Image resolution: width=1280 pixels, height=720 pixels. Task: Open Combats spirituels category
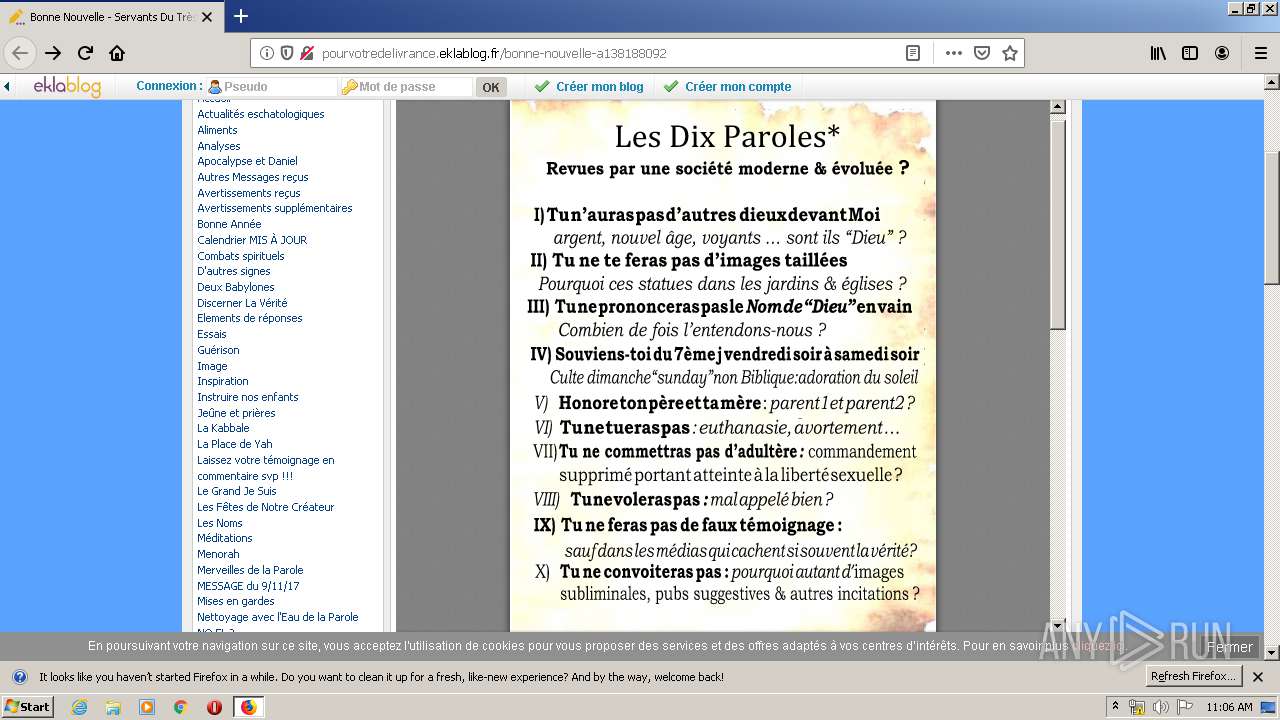[240, 256]
